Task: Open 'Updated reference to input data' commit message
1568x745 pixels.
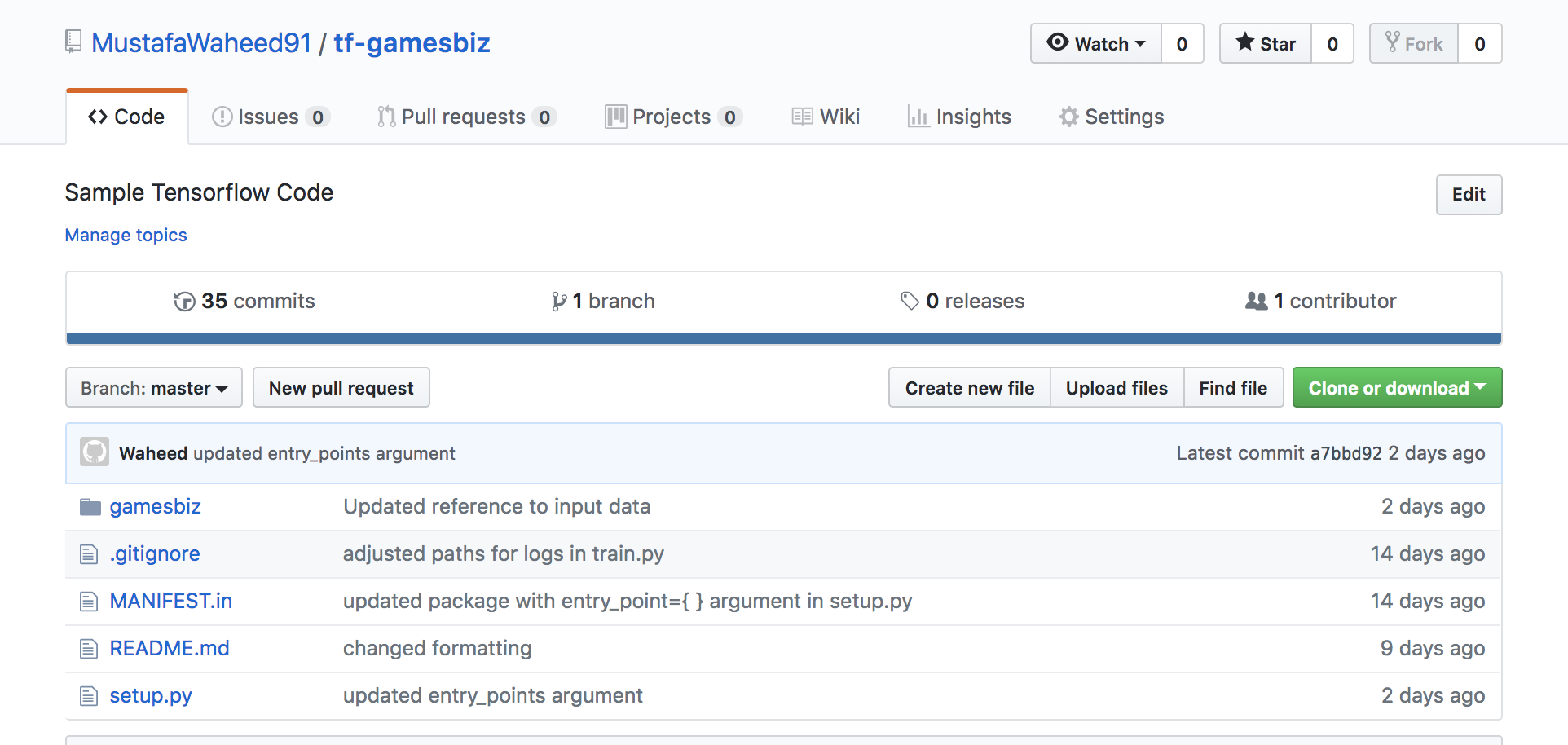Action: [x=496, y=506]
